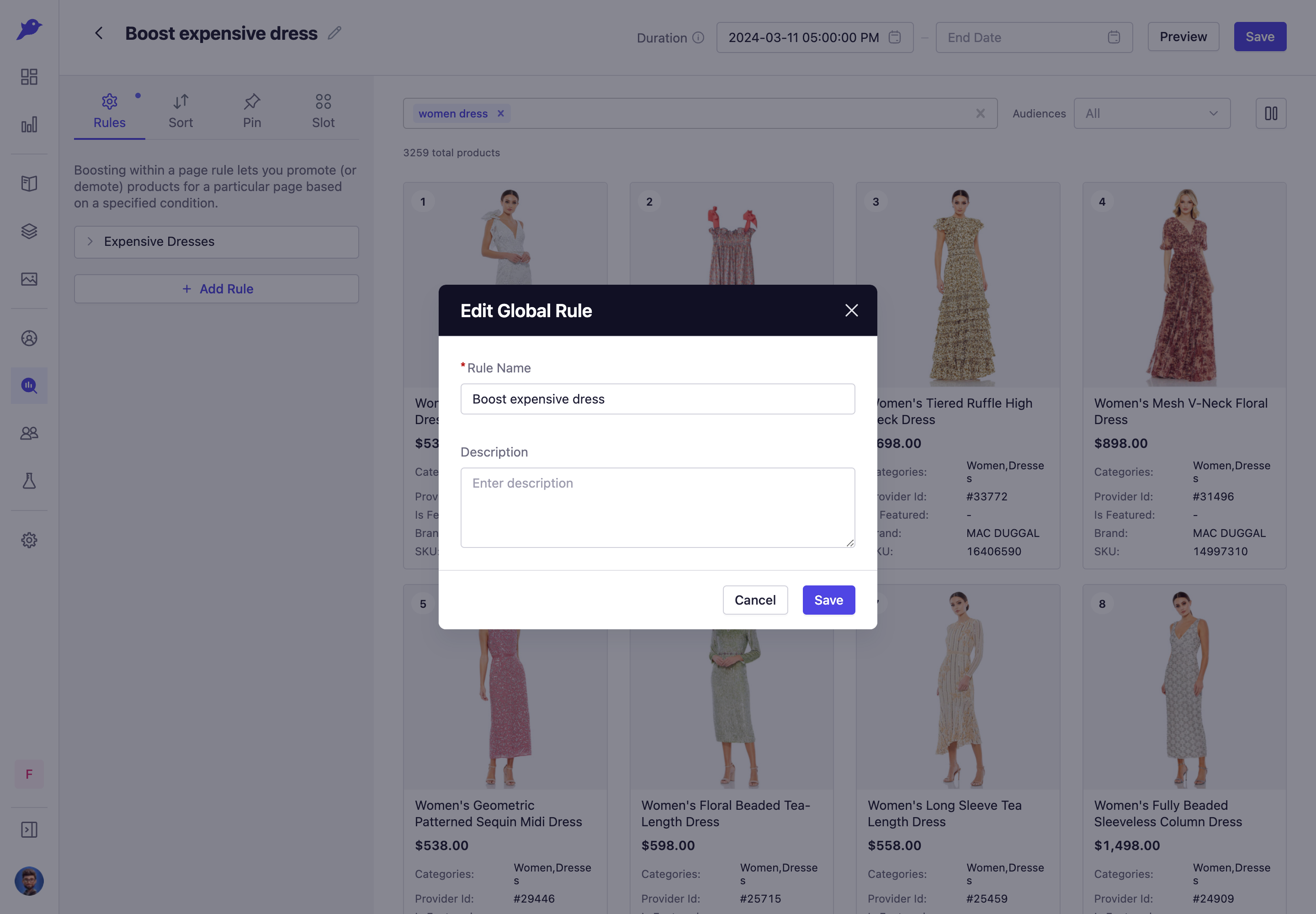Click the Description text area
The height and width of the screenshot is (914, 1316).
click(658, 507)
